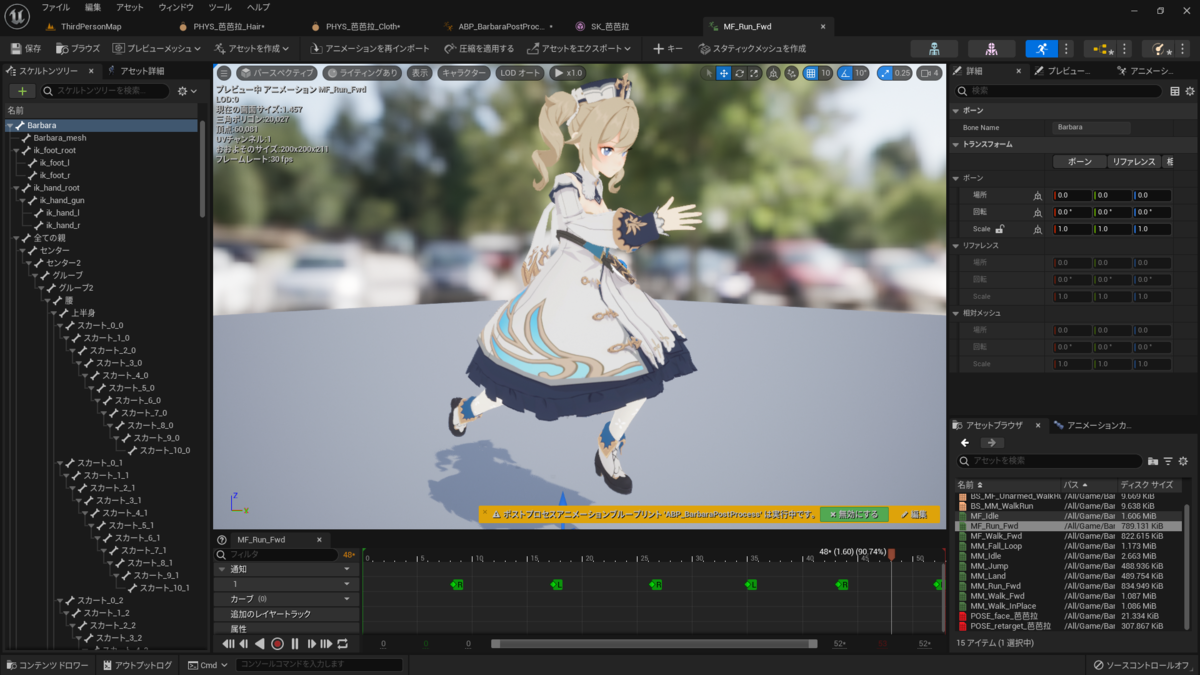
Task: Collapse the Barbara root bone node
Action: pyautogui.click(x=9, y=126)
